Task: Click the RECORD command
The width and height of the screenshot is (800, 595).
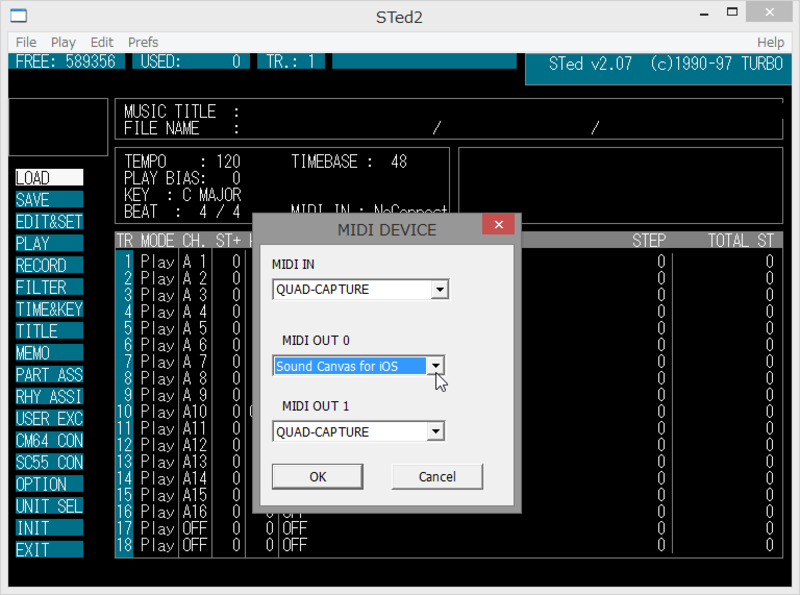Action: [x=49, y=265]
